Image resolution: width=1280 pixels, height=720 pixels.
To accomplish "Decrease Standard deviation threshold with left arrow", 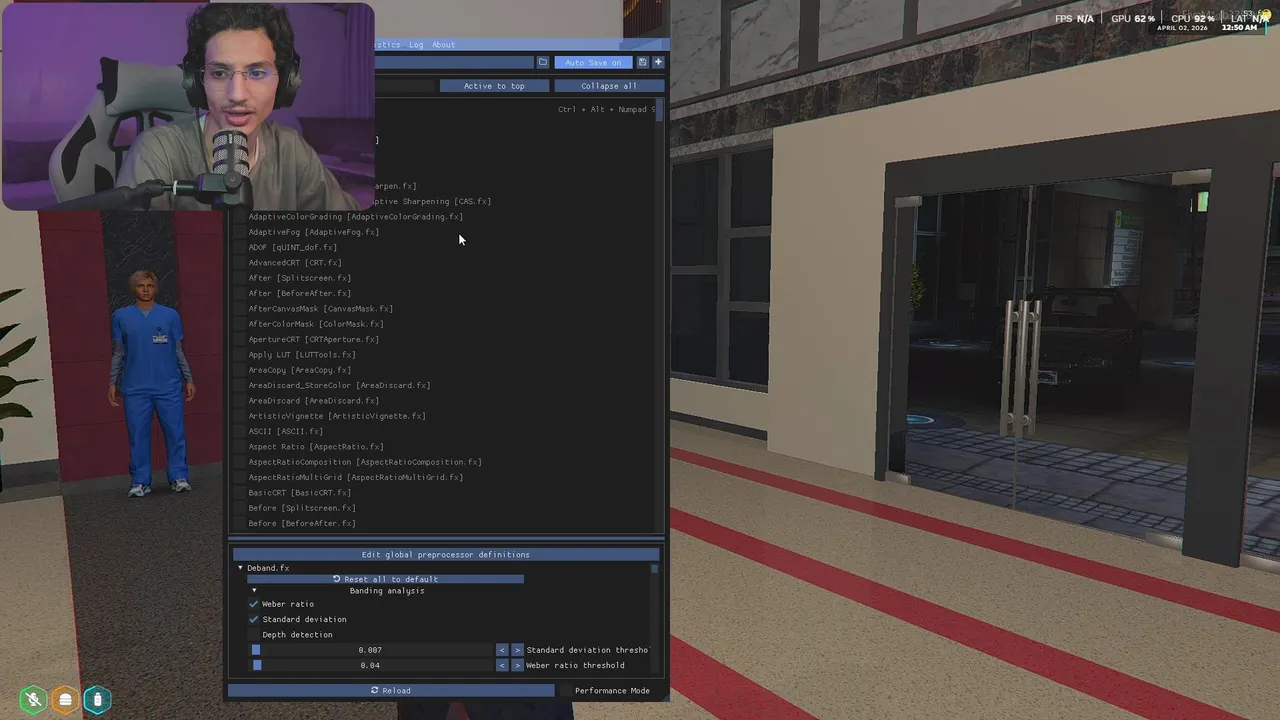I will tap(502, 650).
